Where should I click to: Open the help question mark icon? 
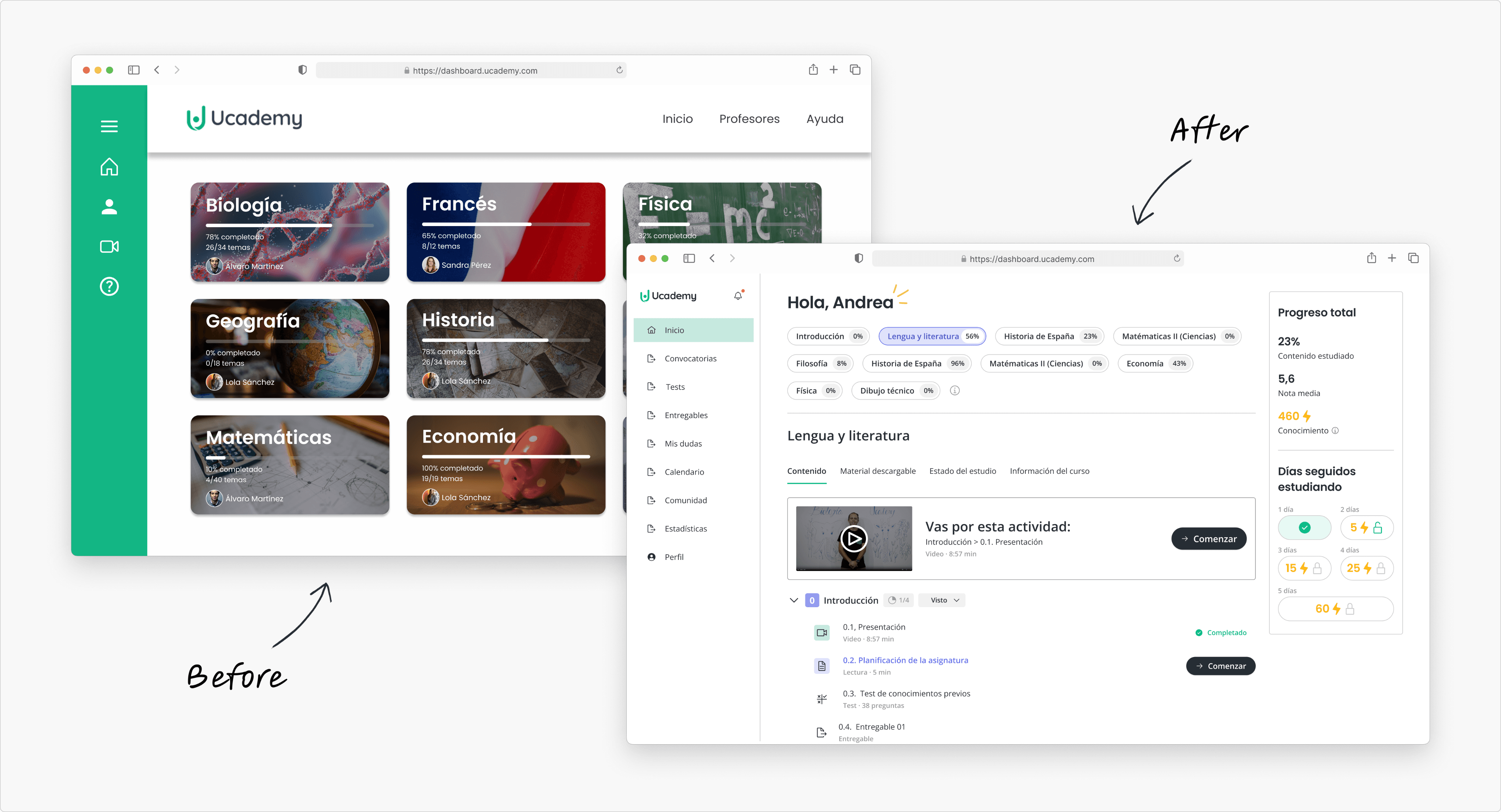pyautogui.click(x=109, y=287)
